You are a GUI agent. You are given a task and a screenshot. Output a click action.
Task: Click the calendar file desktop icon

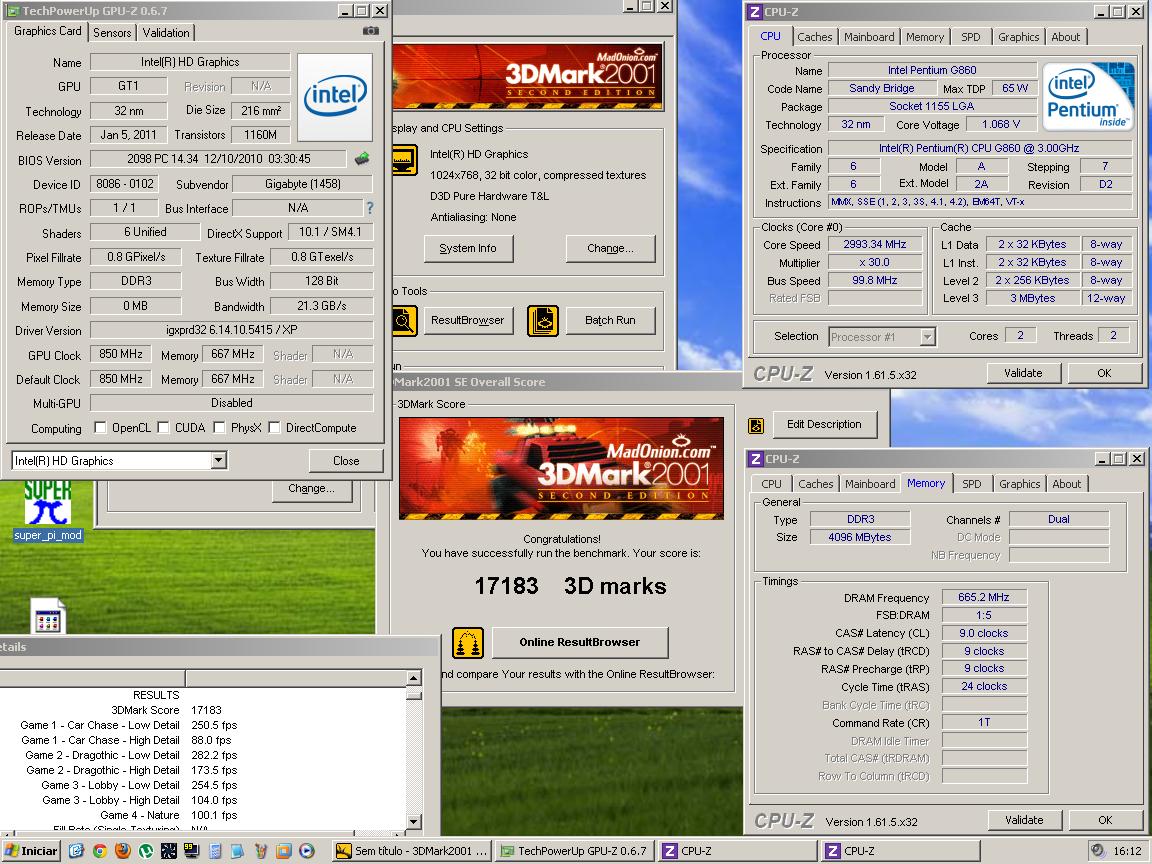click(x=48, y=616)
